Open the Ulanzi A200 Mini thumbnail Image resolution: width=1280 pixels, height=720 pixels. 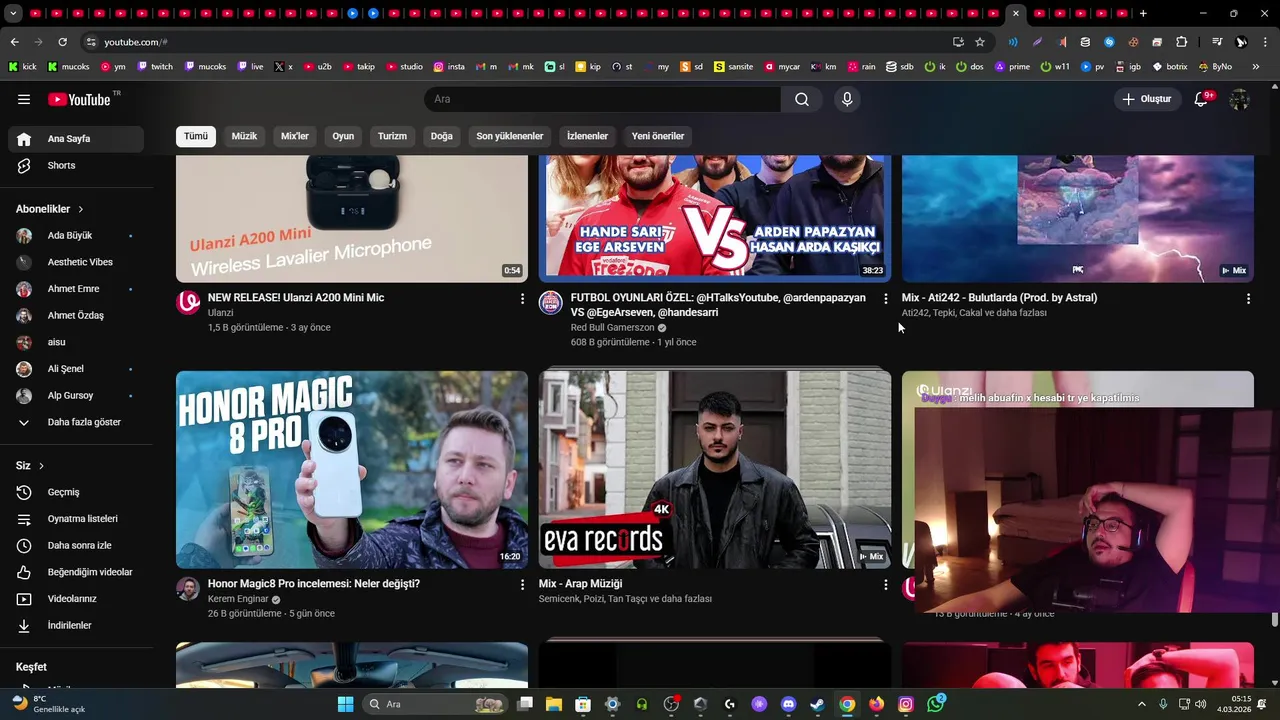click(352, 219)
